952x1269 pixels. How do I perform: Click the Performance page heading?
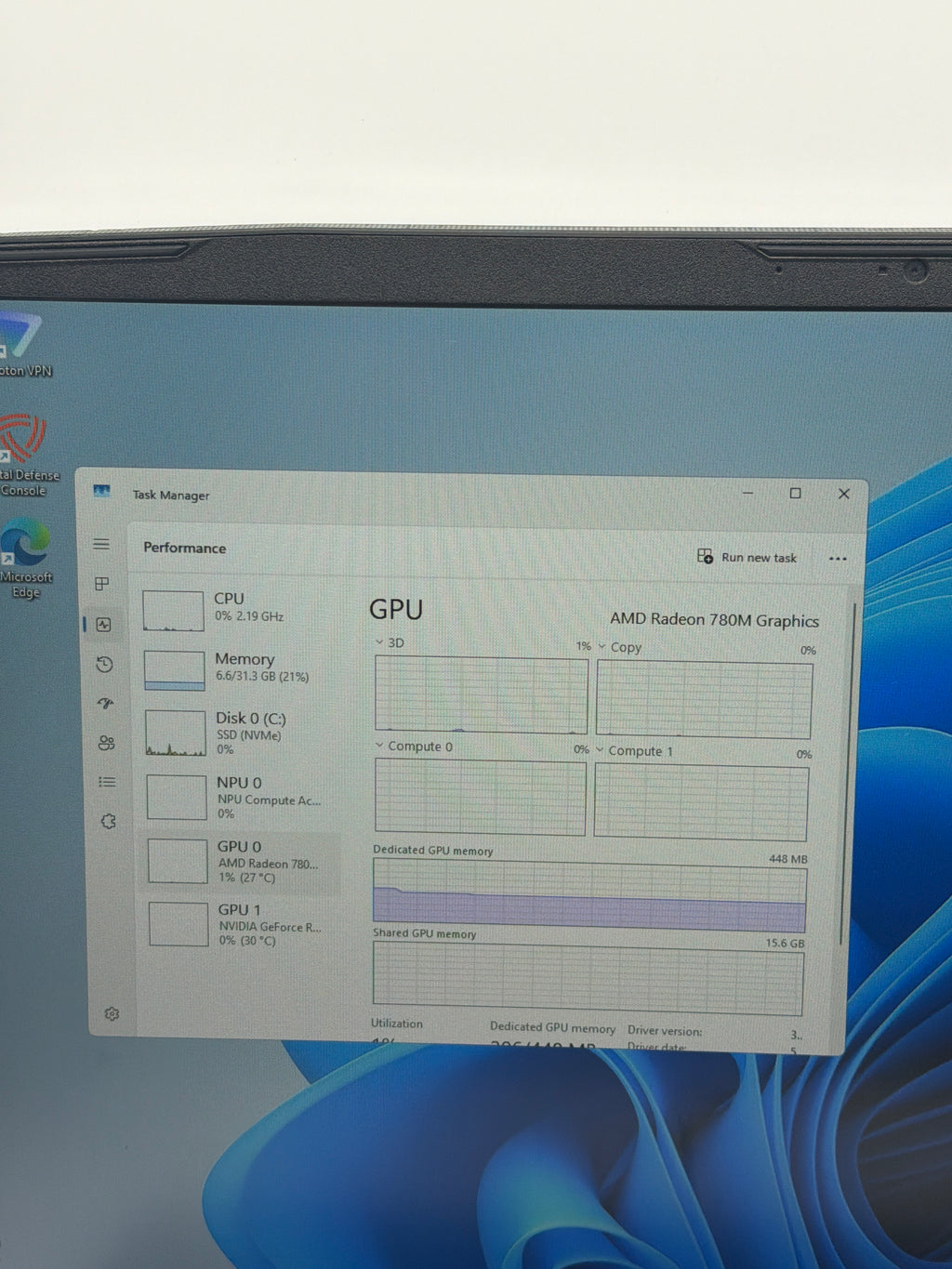(184, 548)
